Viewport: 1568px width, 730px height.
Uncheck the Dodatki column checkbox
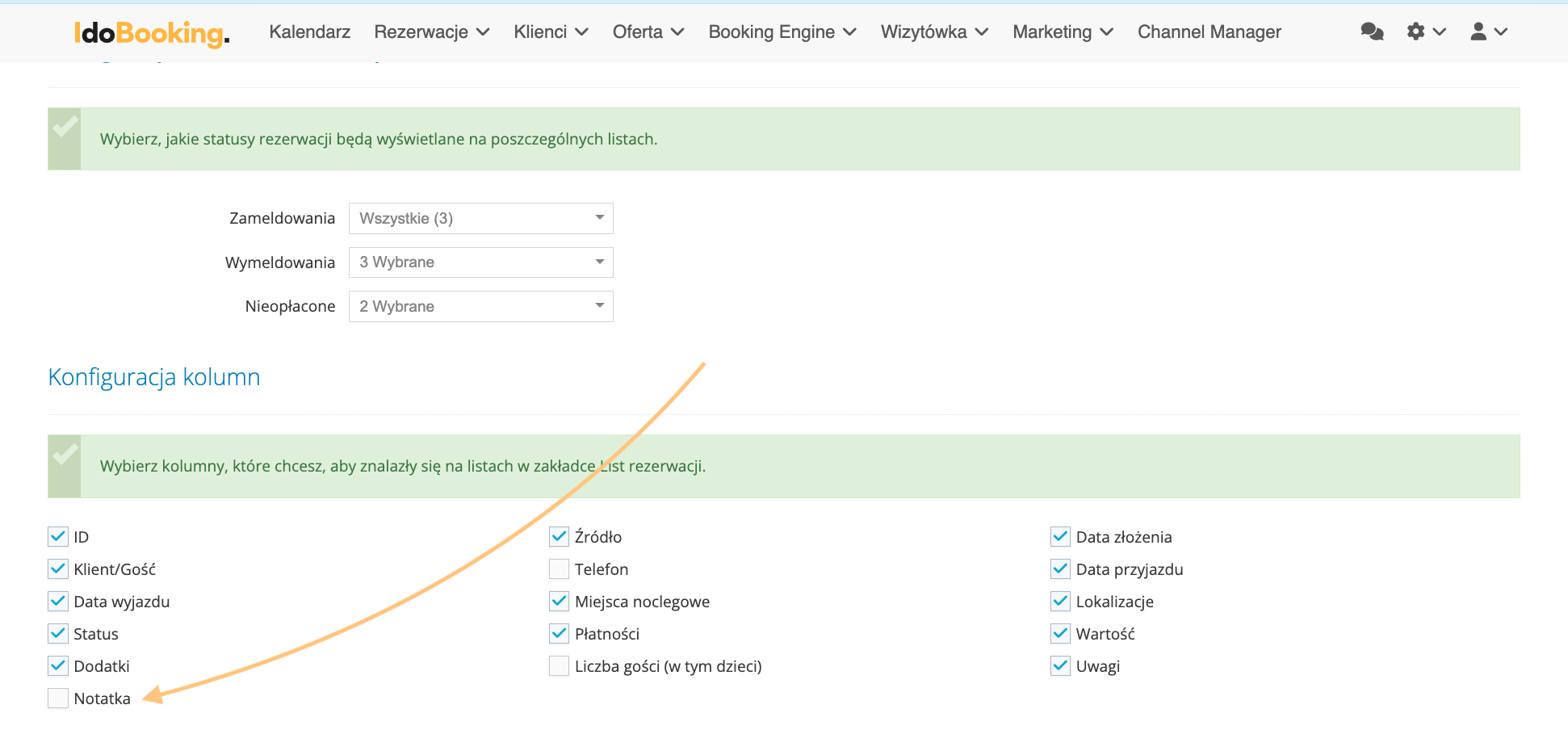58,666
